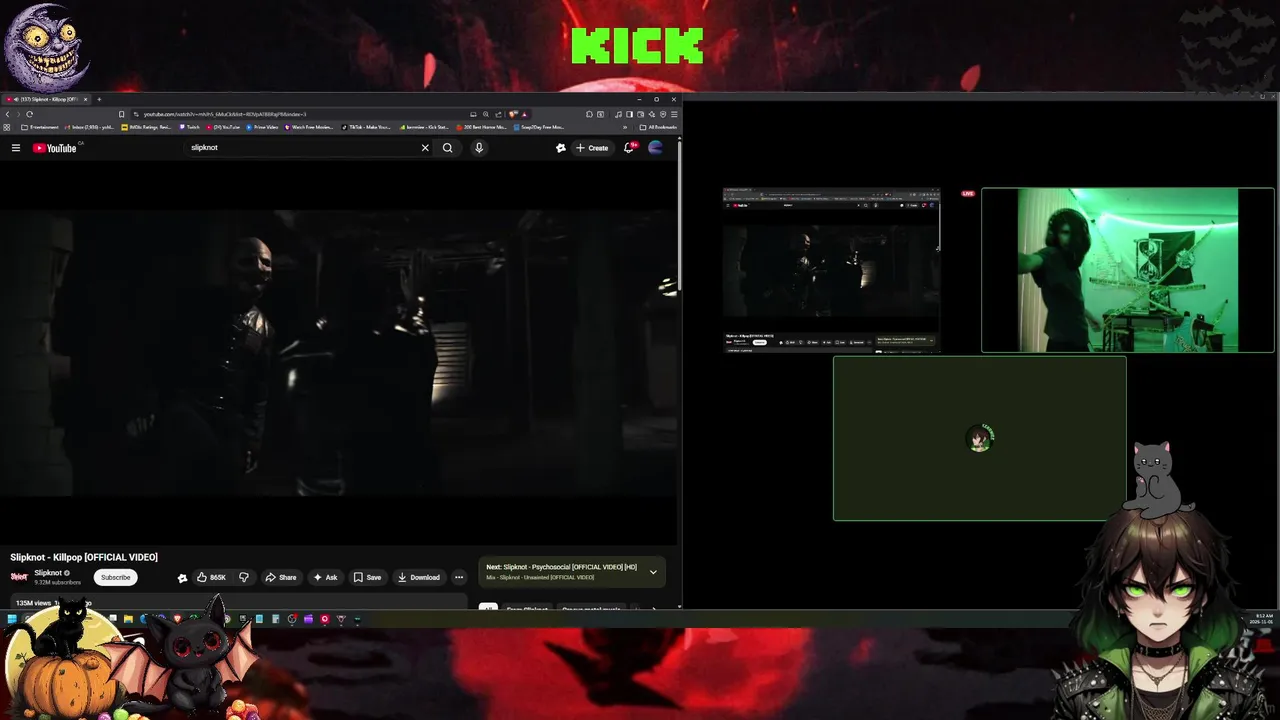Image resolution: width=1280 pixels, height=720 pixels.
Task: Subscribe to the Slipknot channel
Action: pos(115,577)
